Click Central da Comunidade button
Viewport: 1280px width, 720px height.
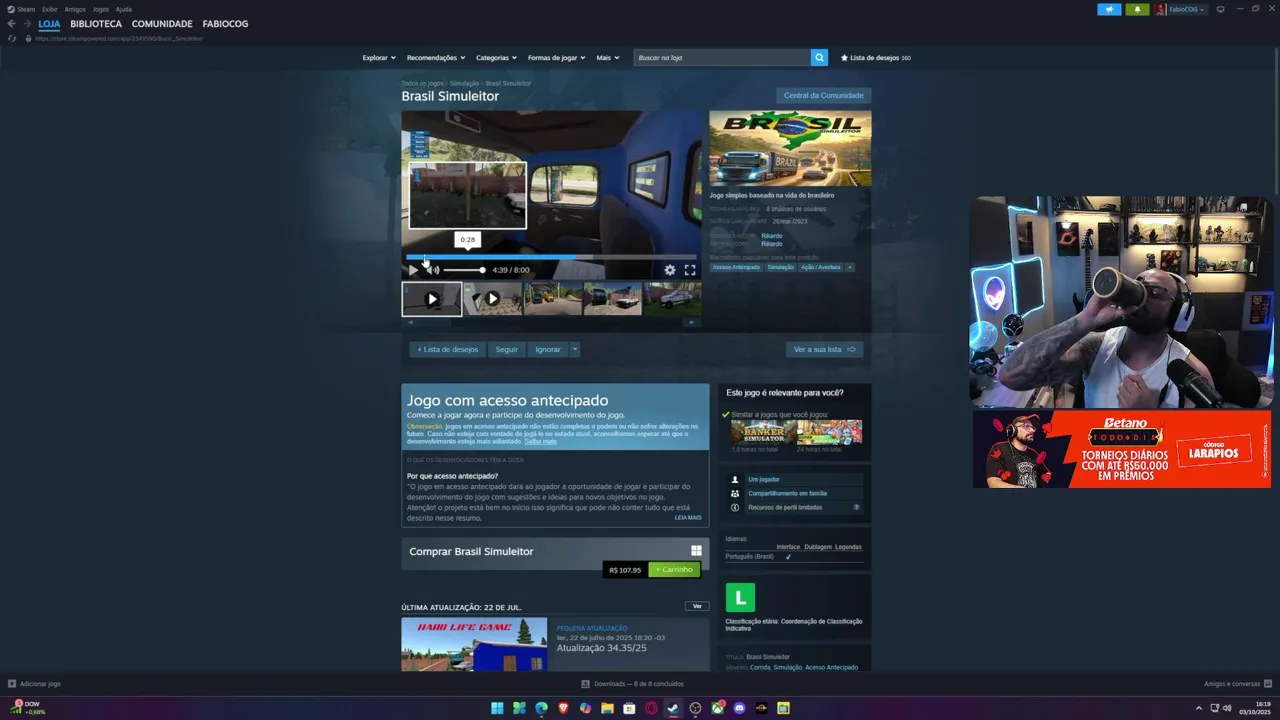tap(824, 95)
